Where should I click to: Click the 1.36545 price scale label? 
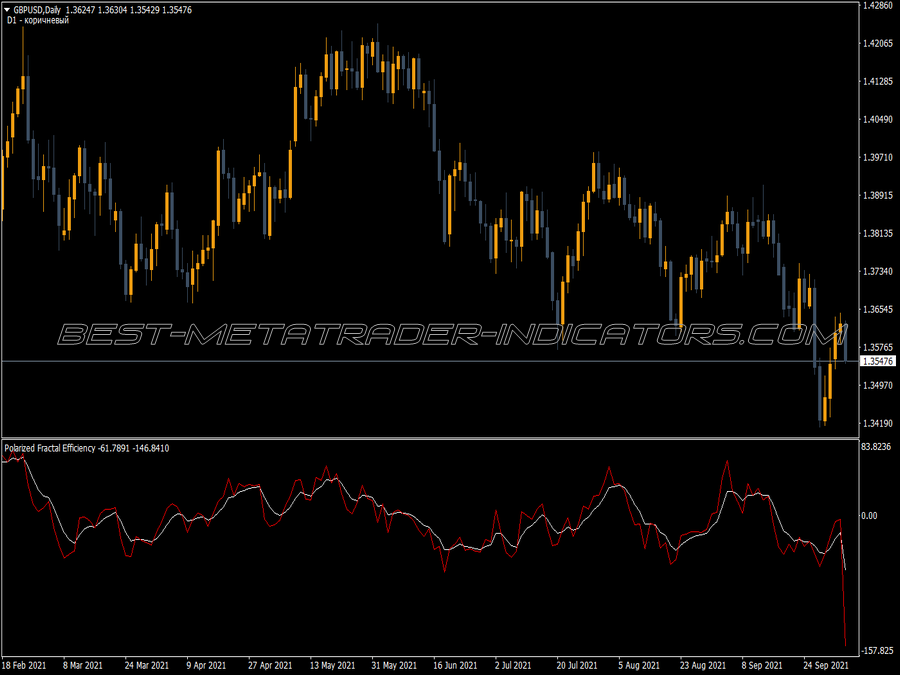pos(878,309)
